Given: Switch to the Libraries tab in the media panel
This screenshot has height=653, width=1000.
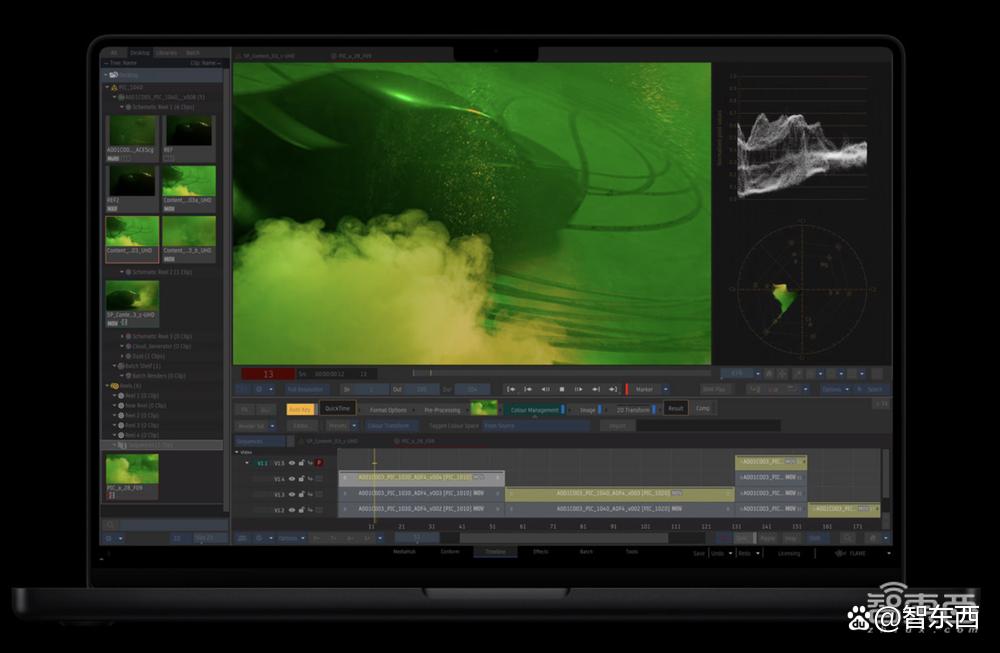Looking at the screenshot, I should click(x=167, y=53).
